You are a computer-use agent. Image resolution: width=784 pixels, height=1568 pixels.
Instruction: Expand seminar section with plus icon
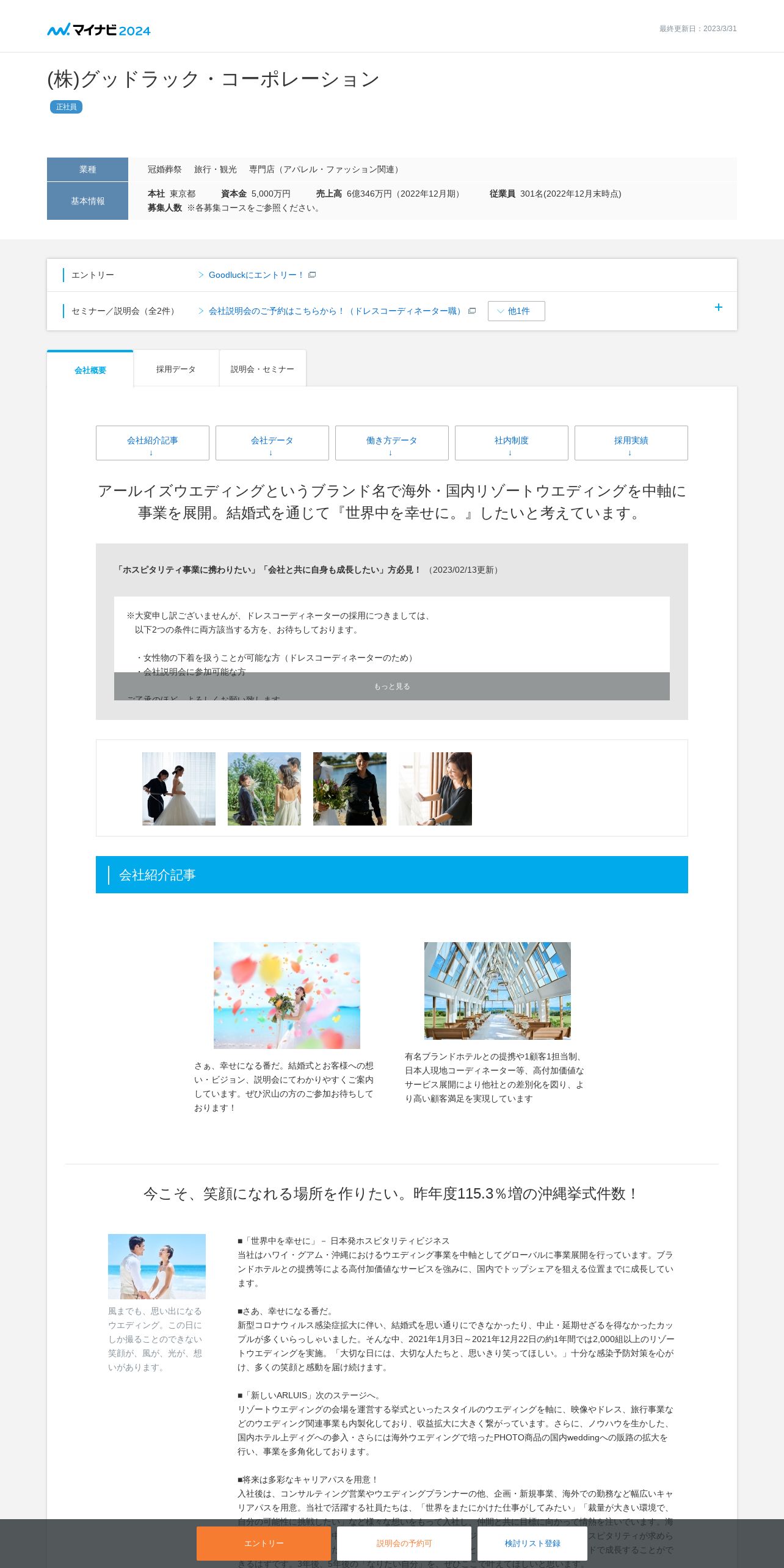(719, 307)
